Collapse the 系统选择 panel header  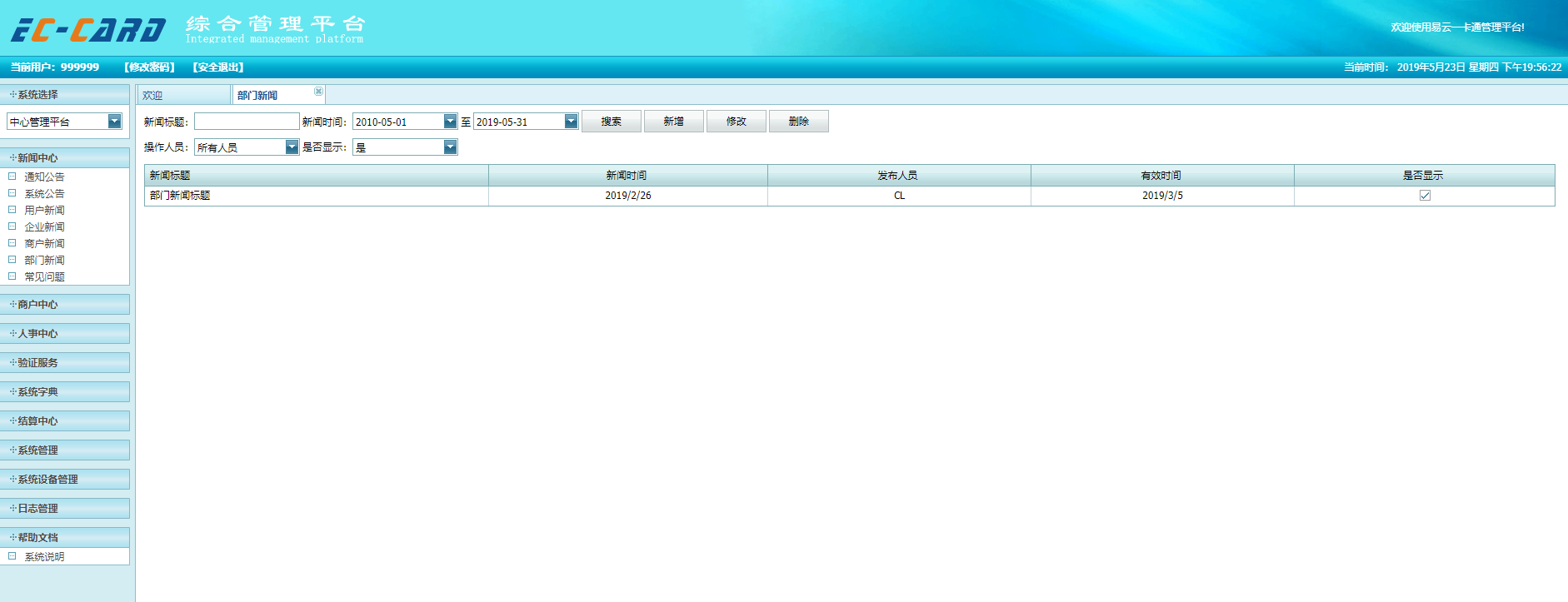(65, 94)
